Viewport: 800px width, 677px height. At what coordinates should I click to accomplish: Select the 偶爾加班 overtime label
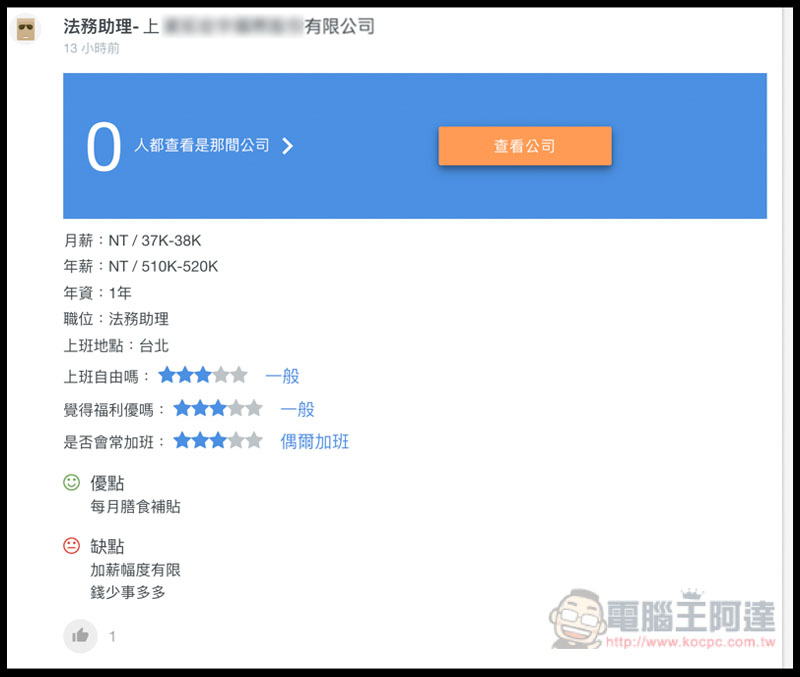(x=315, y=441)
